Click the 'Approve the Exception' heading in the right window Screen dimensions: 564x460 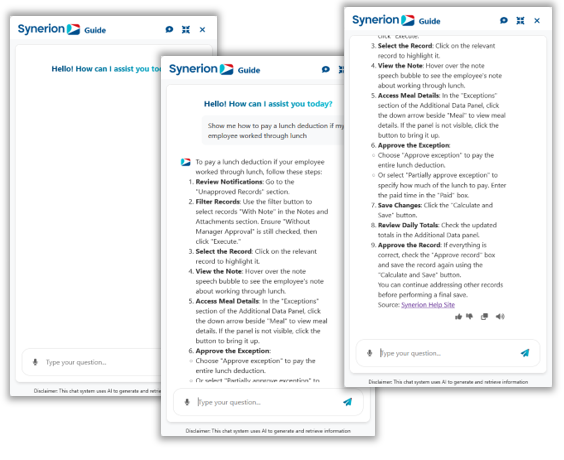(x=414, y=145)
